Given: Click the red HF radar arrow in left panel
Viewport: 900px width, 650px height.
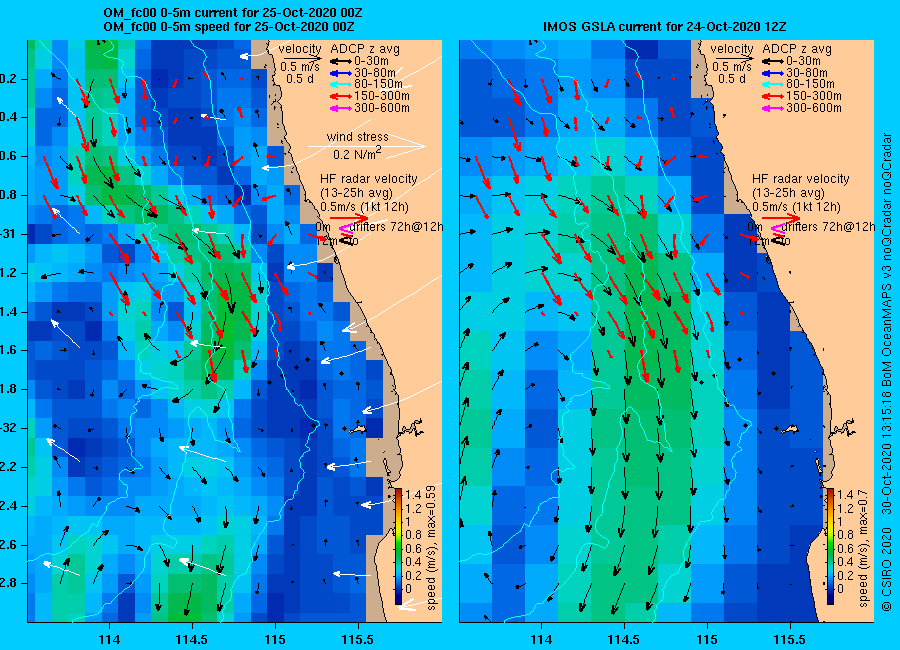Looking at the screenshot, I should click(349, 218).
